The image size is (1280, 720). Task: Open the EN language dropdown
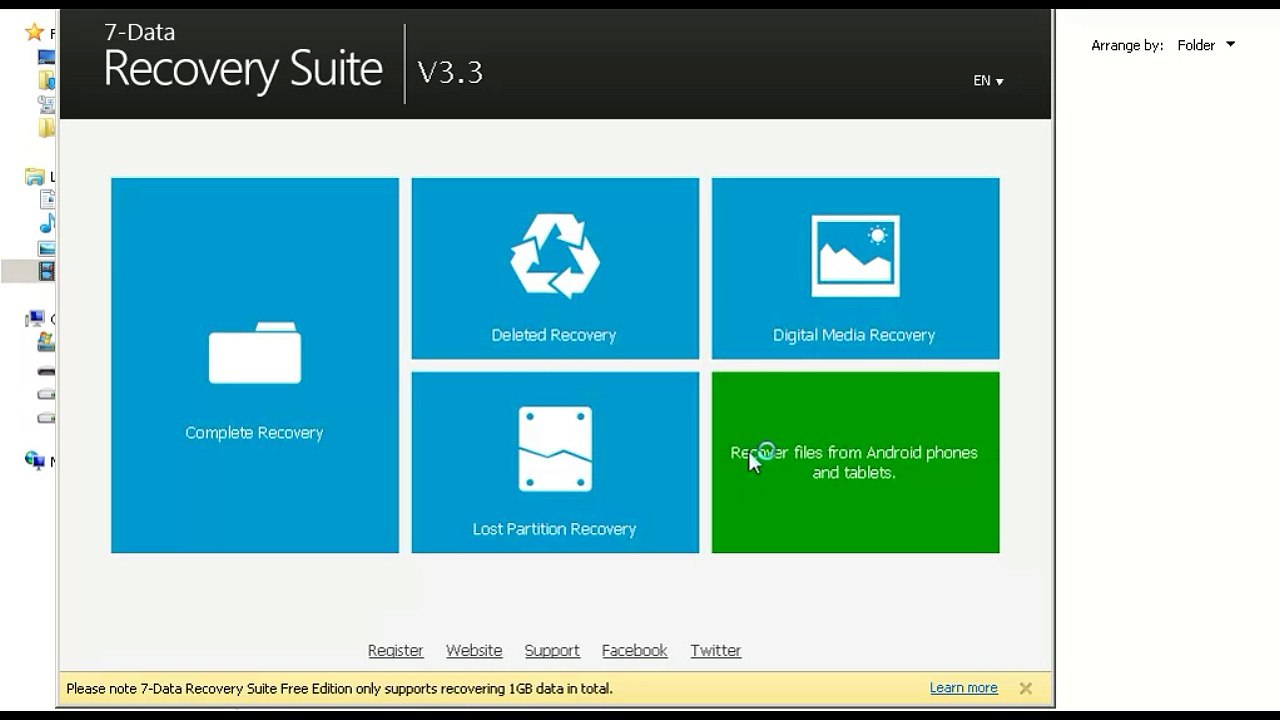988,81
